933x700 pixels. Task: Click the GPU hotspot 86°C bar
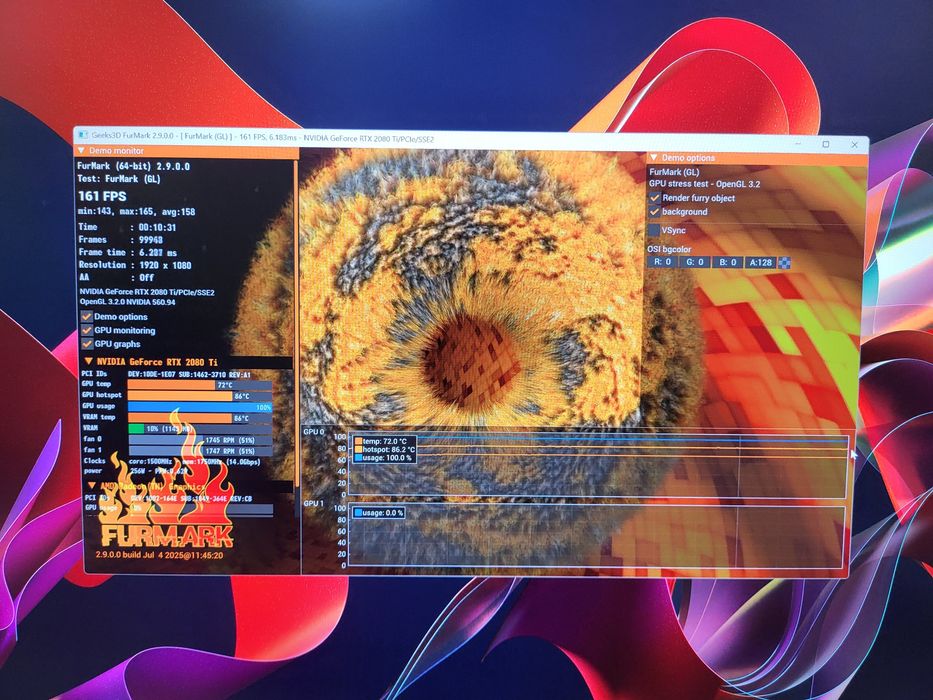(x=200, y=396)
